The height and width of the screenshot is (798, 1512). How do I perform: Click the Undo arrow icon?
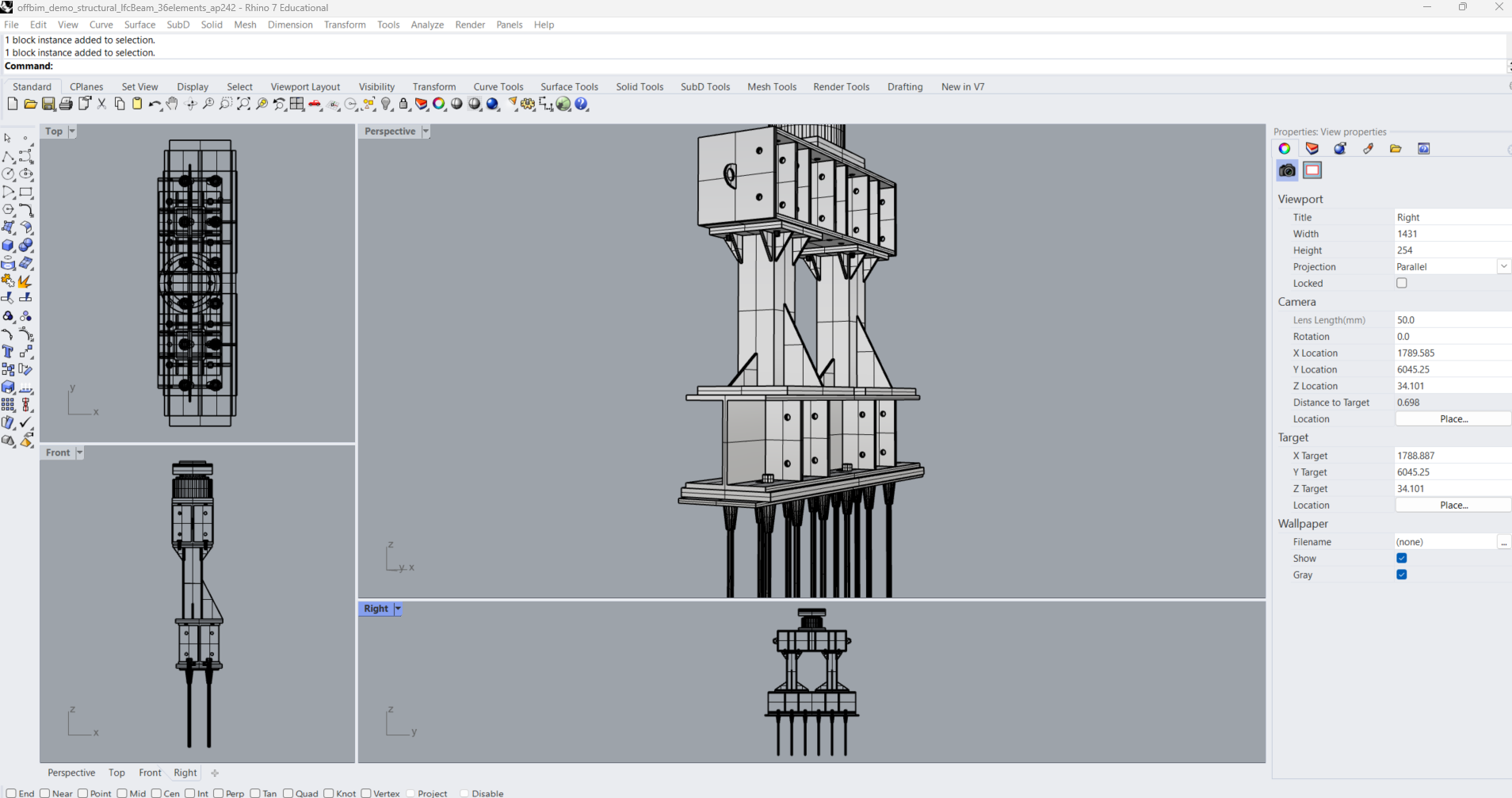[155, 104]
